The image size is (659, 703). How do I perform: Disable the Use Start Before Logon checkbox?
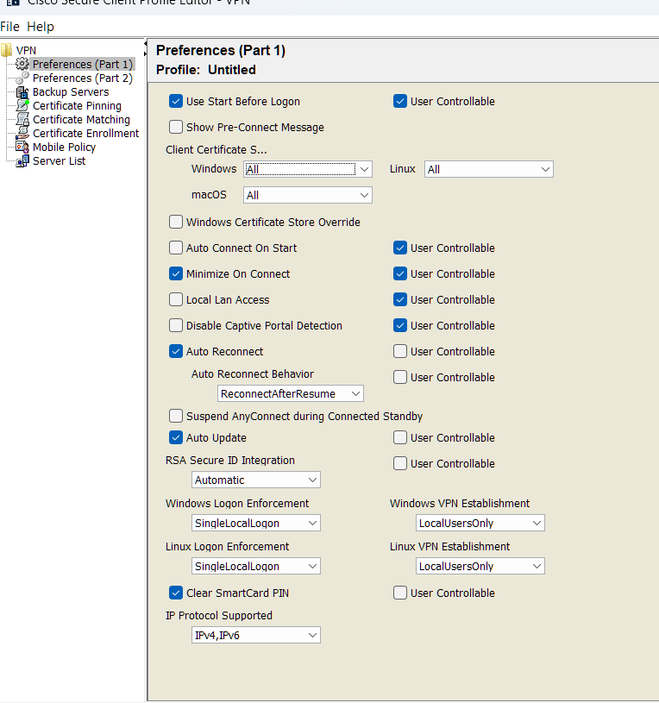coord(176,102)
